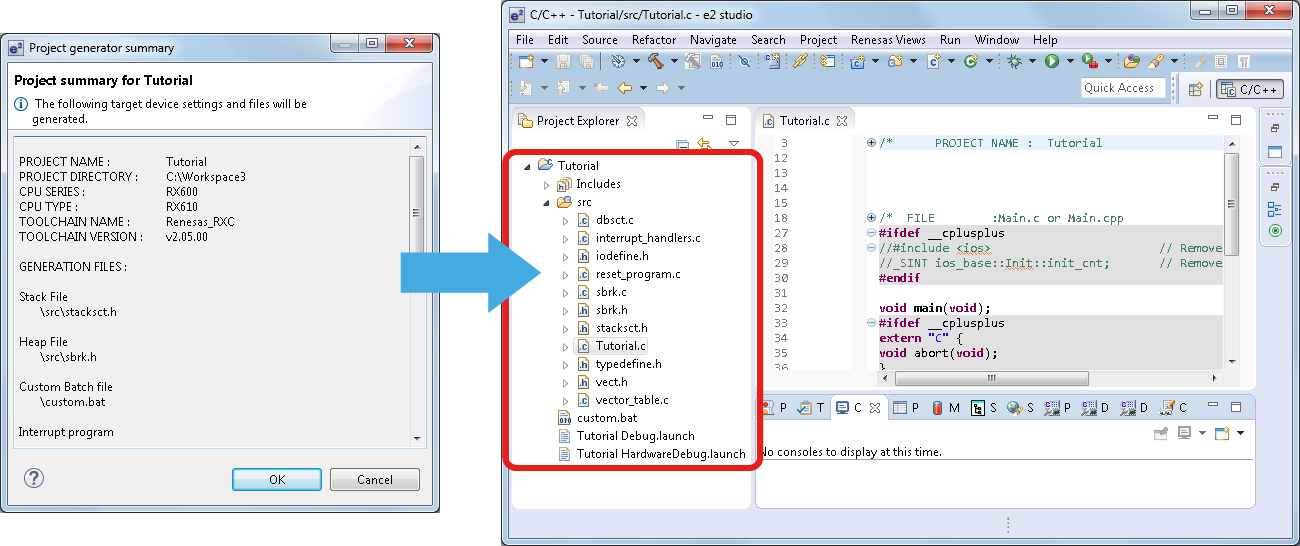Click the Outline view icon in right sidebar
Image resolution: width=1300 pixels, height=546 pixels.
(1275, 209)
